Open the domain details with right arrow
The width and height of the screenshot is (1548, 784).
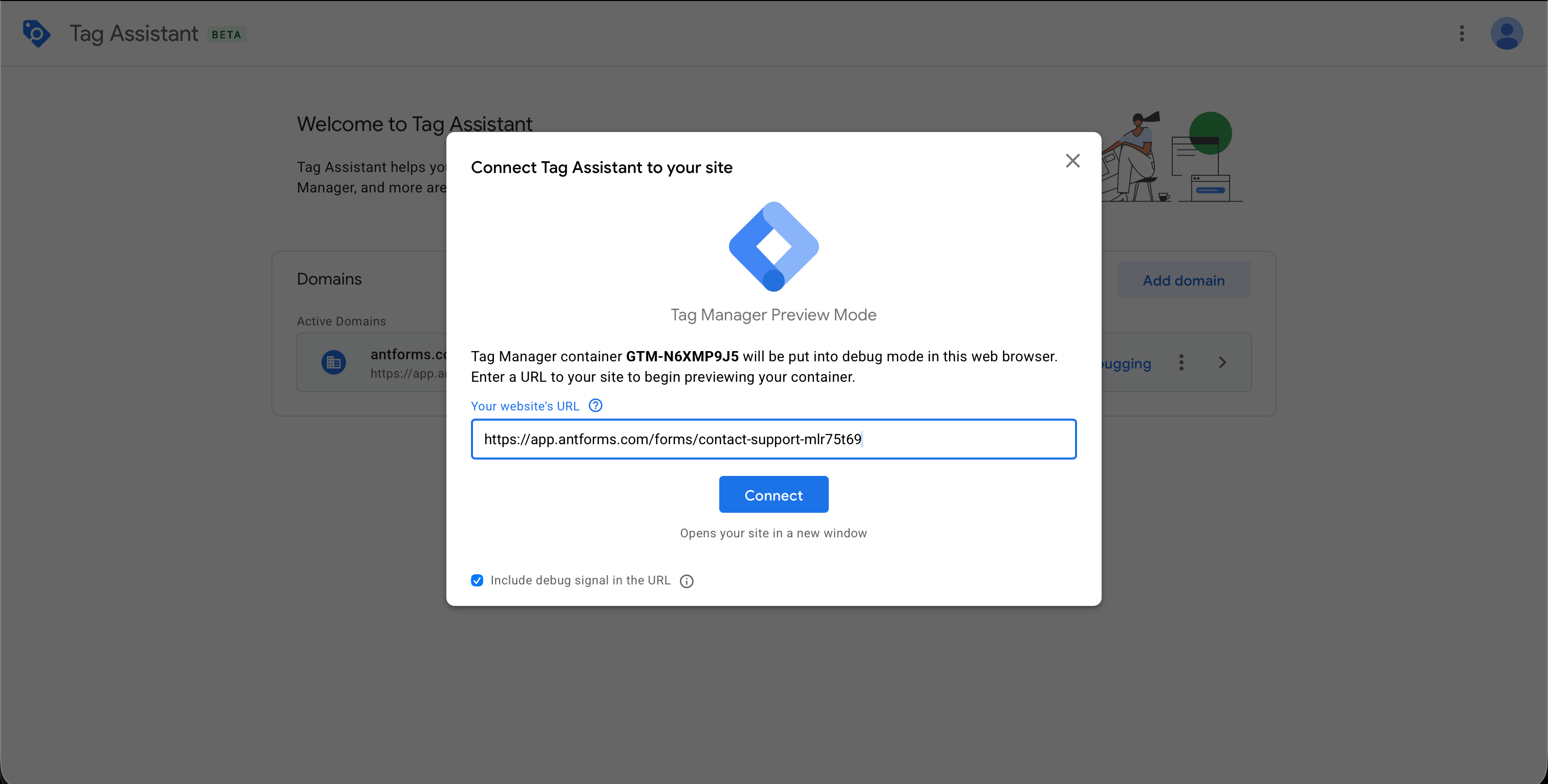point(1222,362)
